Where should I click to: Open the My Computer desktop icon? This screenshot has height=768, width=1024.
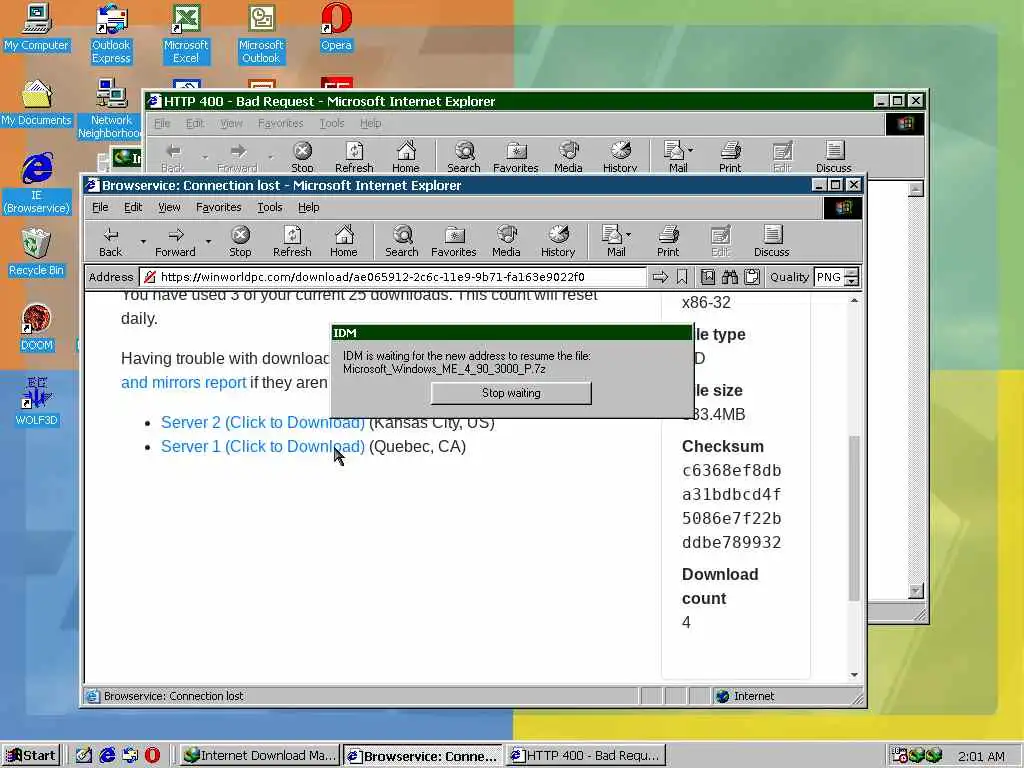coord(36,27)
